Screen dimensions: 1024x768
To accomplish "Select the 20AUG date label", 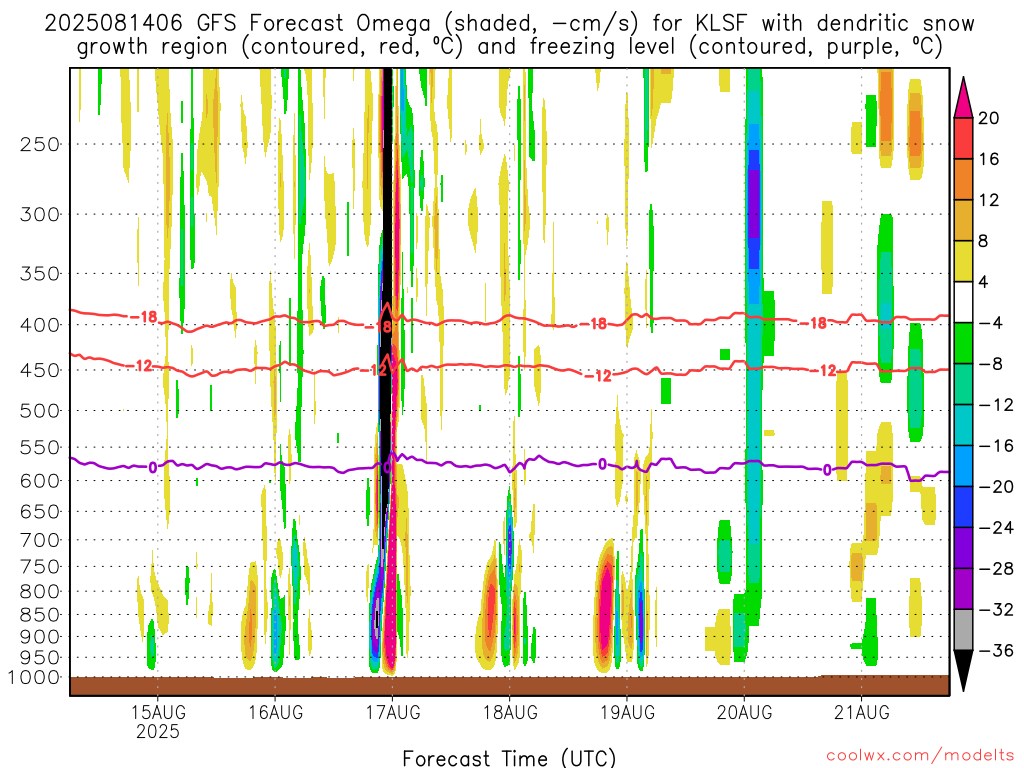I will 744,712.
